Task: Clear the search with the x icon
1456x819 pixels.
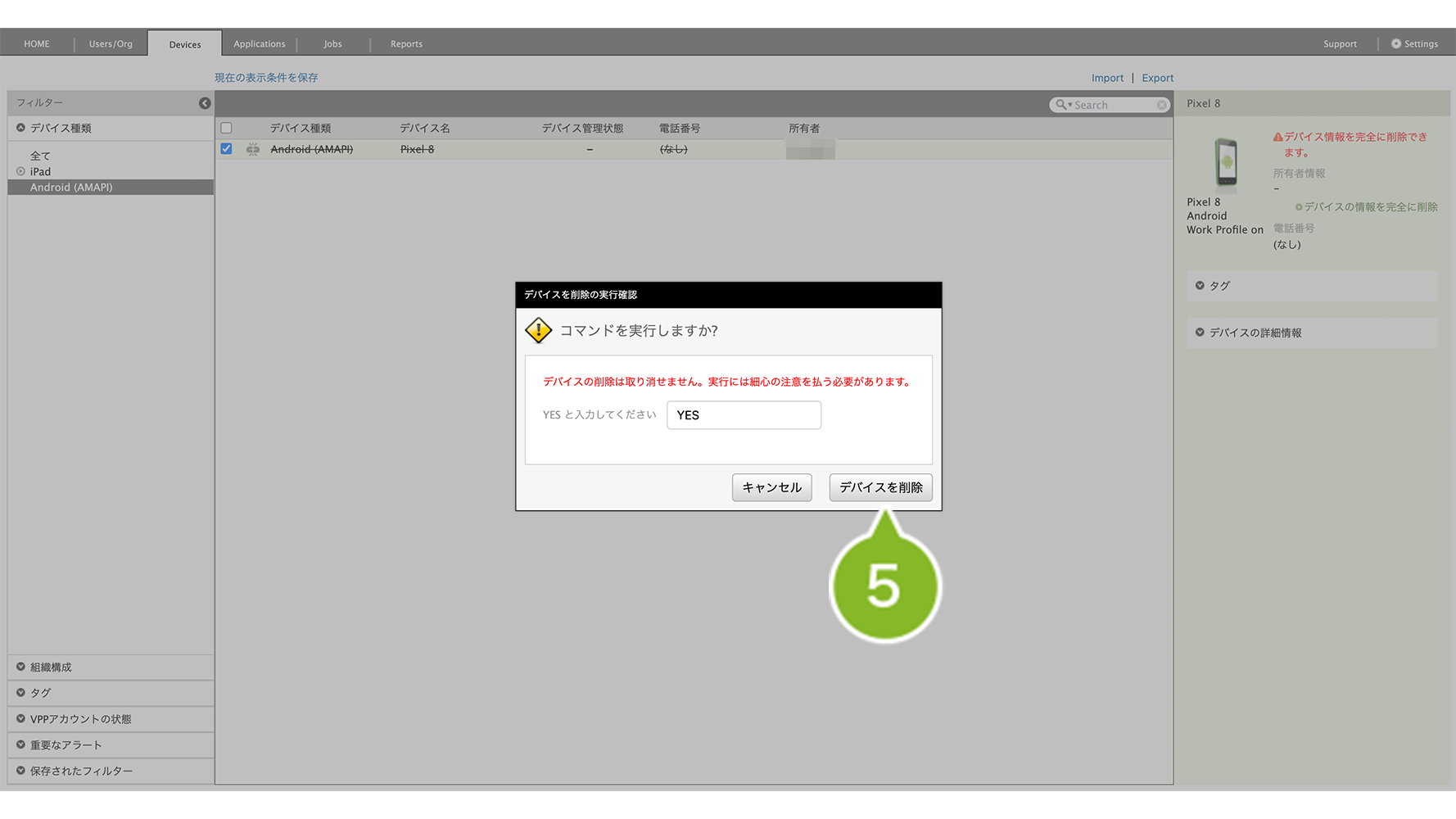Action: [1162, 105]
